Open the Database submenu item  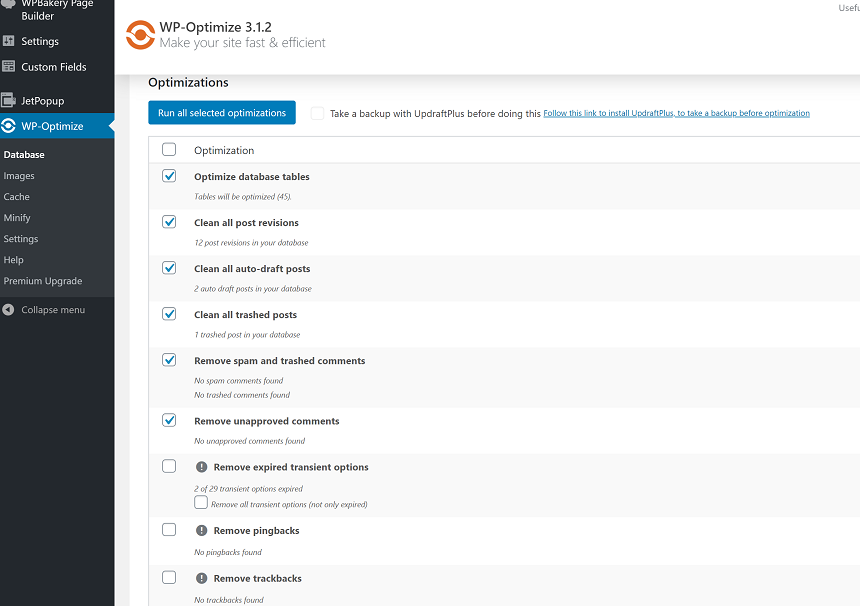pos(24,155)
